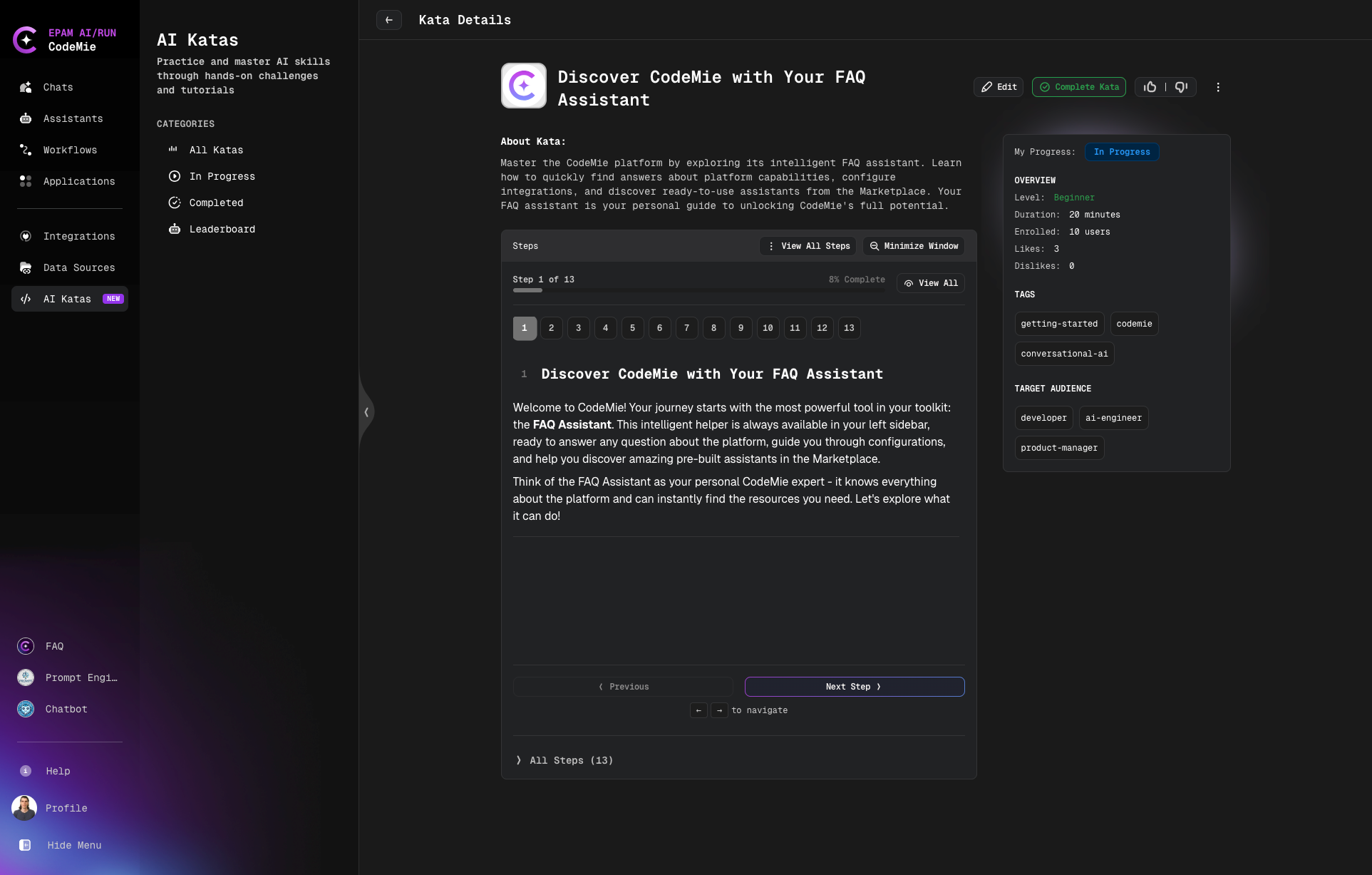1372x875 pixels.
Task: Click Minimize Window in steps panel
Action: click(914, 246)
